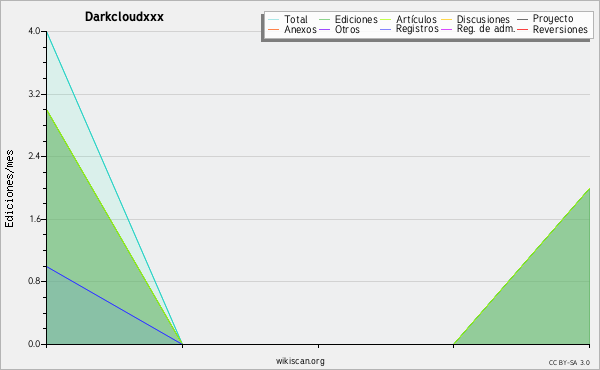Click the 4.0 y-axis value
The height and width of the screenshot is (370, 600).
coord(34,31)
